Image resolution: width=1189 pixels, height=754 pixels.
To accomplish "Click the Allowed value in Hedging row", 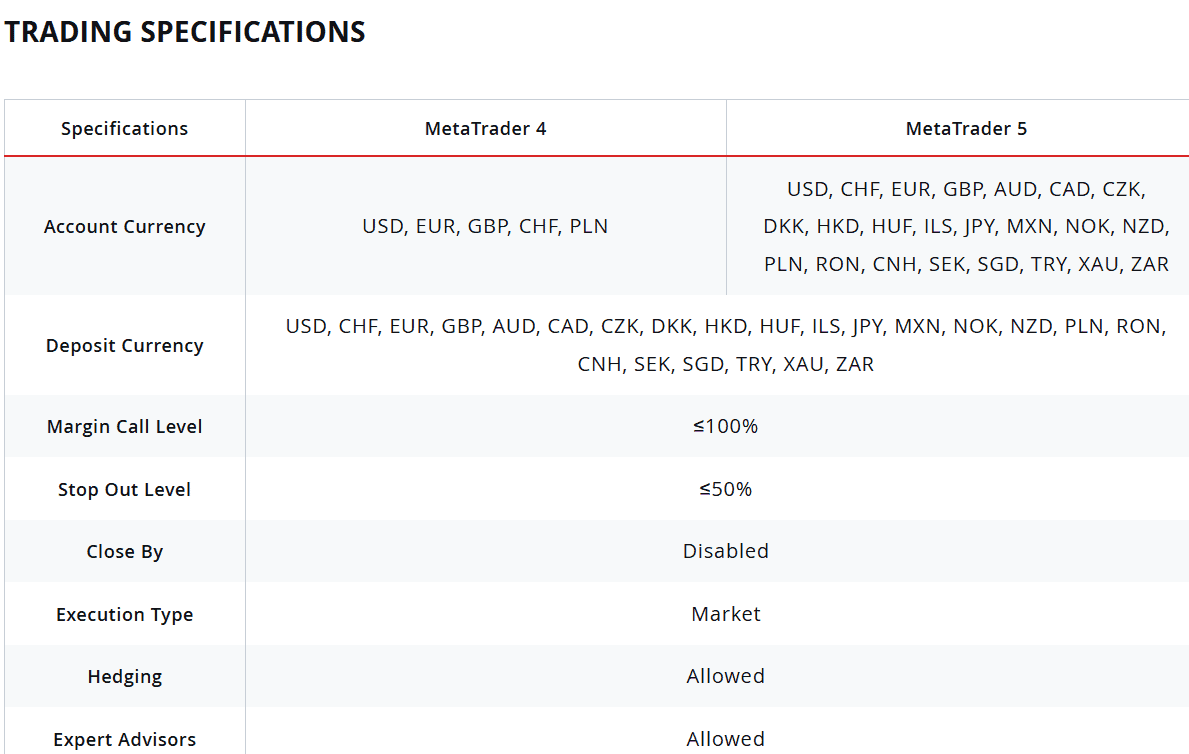I will (x=725, y=676).
